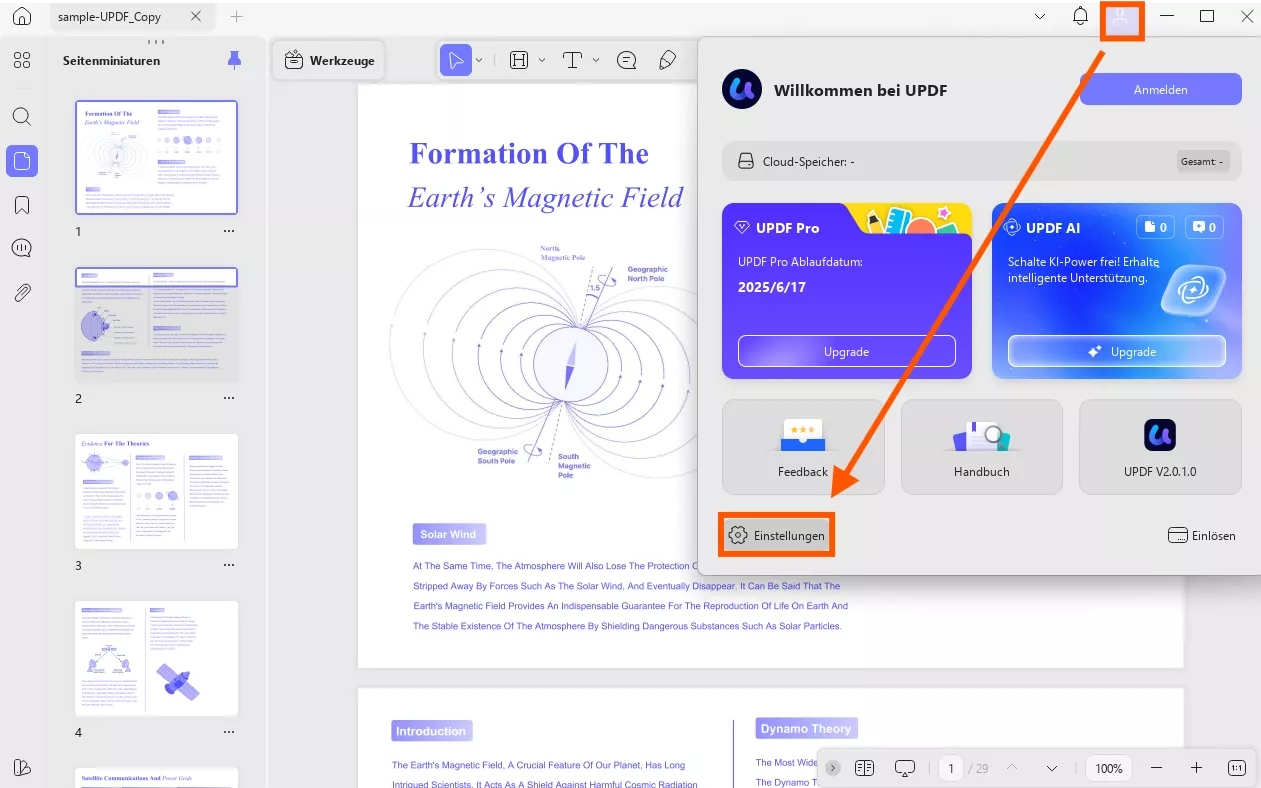Open the page display mode icon
1261x788 pixels.
pyautogui.click(x=864, y=768)
